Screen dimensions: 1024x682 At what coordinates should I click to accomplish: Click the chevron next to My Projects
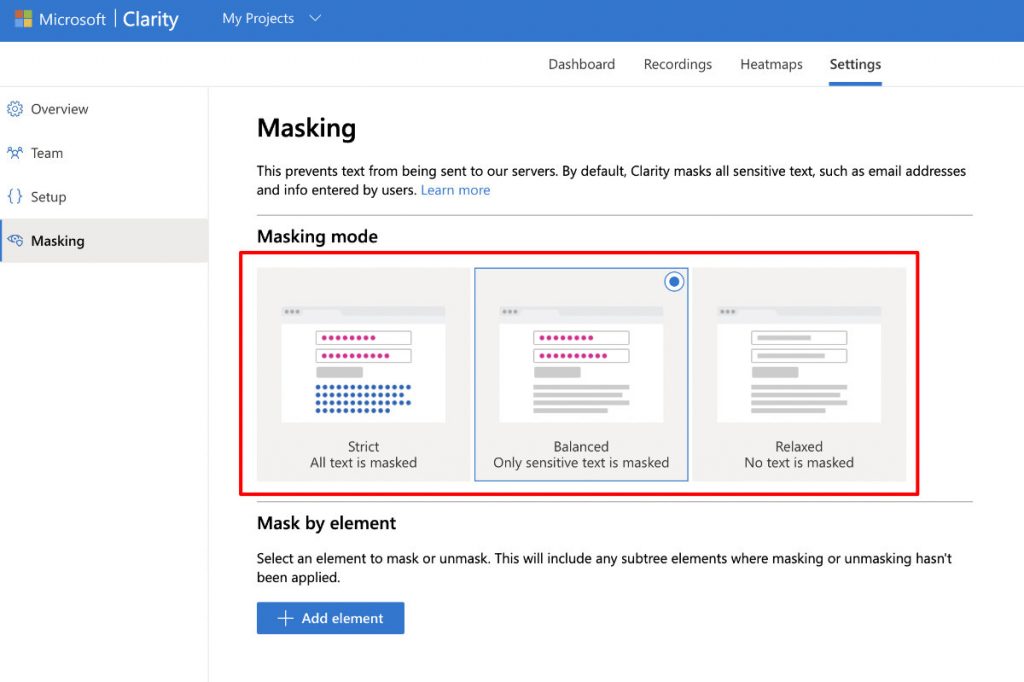coord(315,18)
